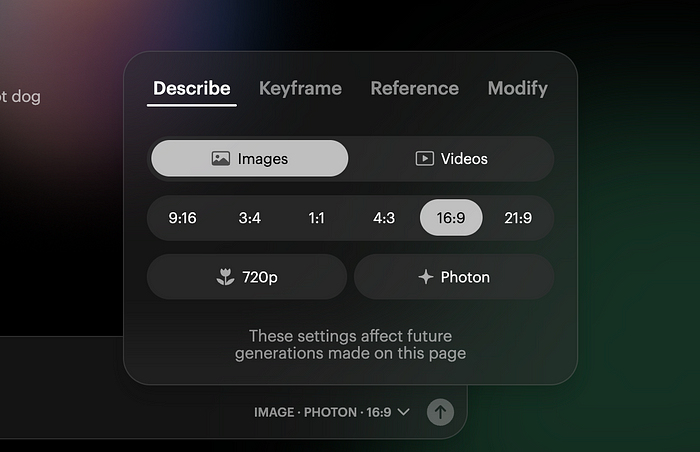700x452 pixels.
Task: Click the picture icon in Images button
Action: click(221, 159)
